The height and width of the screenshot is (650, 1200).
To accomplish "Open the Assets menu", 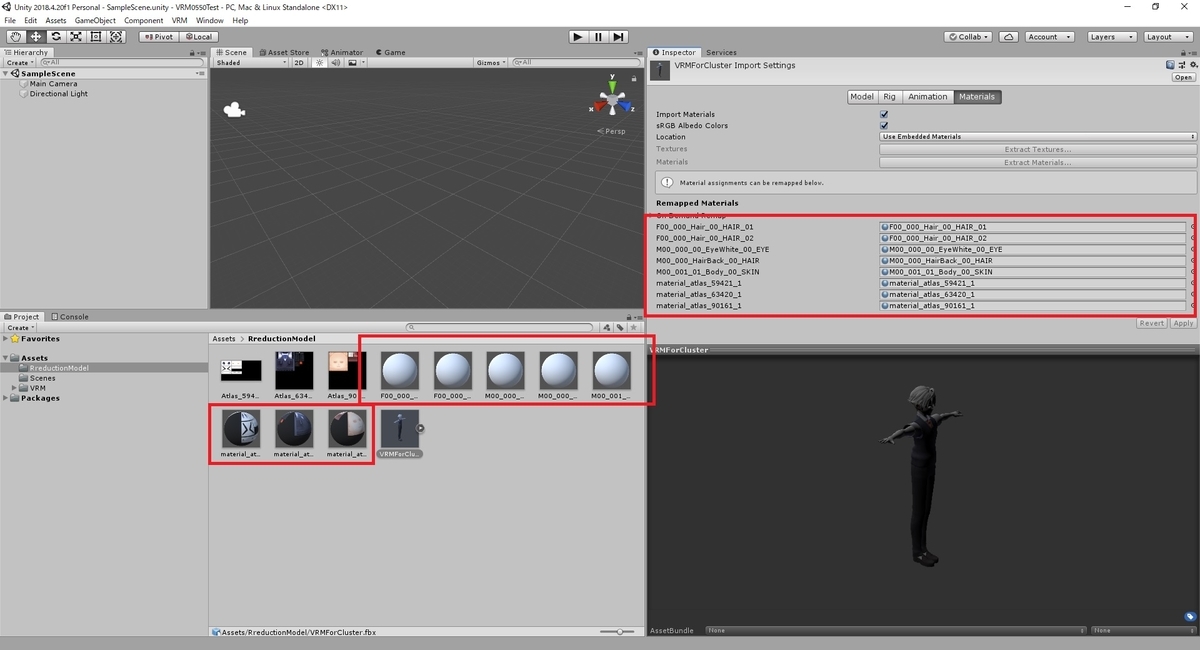I will coord(56,20).
